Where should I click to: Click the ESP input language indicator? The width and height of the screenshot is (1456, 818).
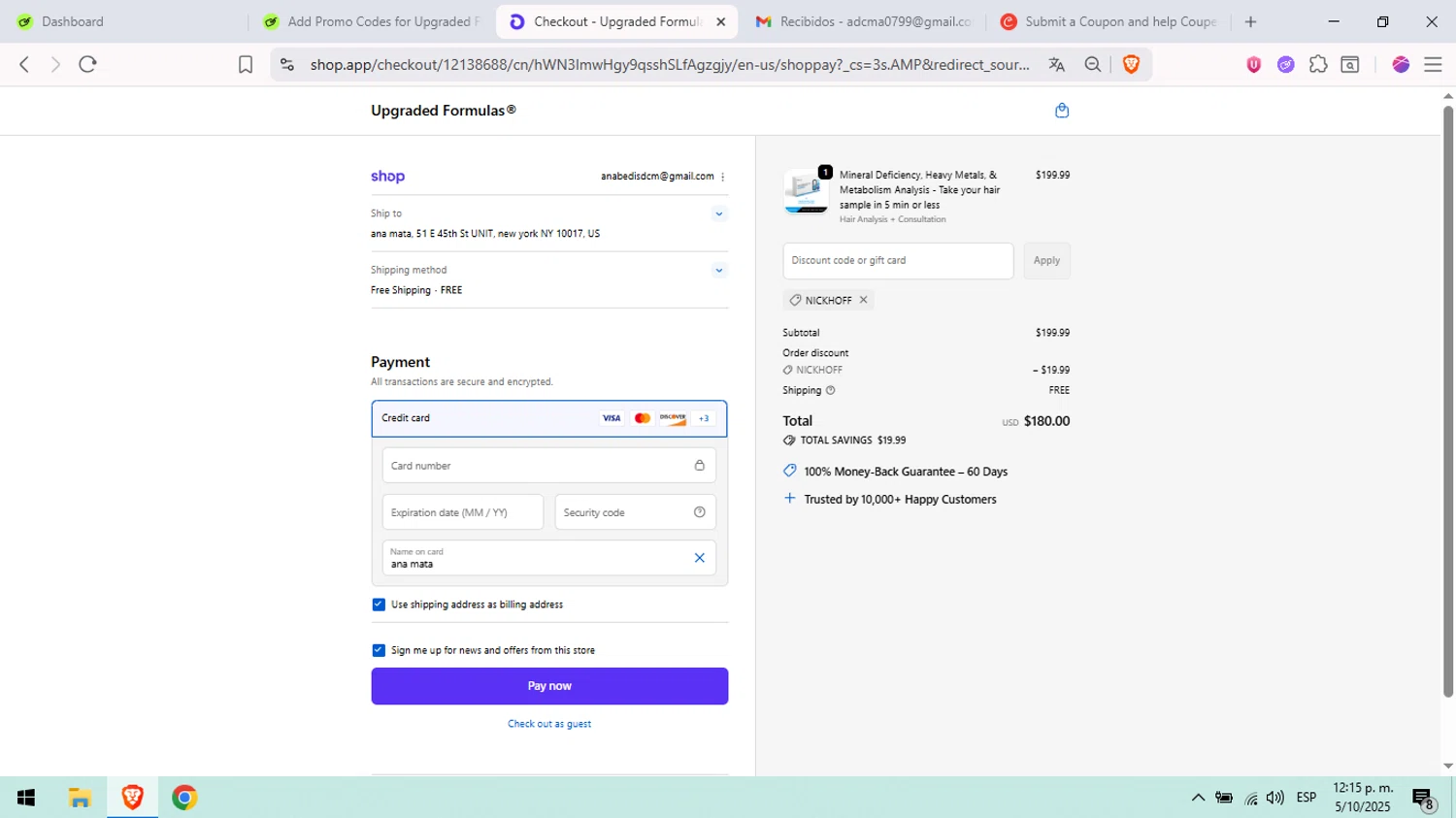point(1307,798)
